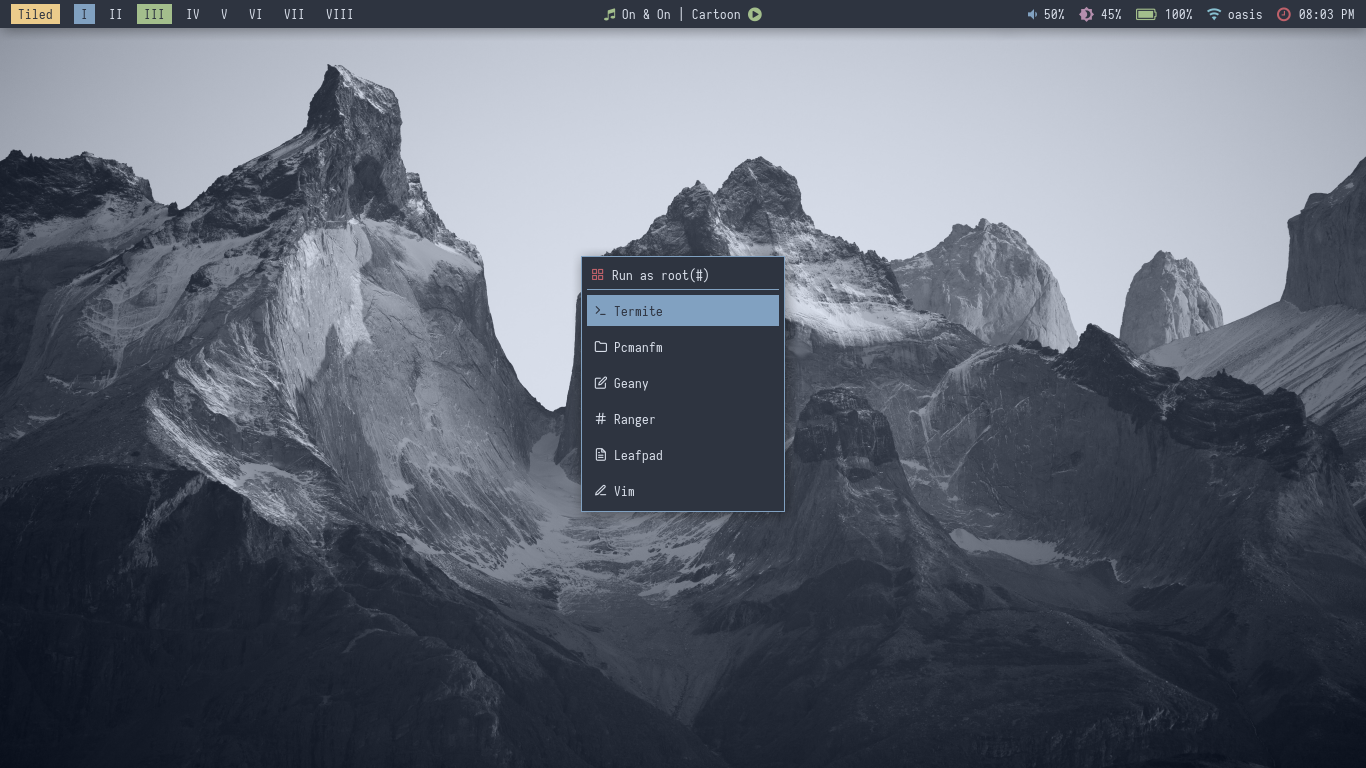Click the Ranger hash icon
The height and width of the screenshot is (768, 1366).
tap(600, 419)
